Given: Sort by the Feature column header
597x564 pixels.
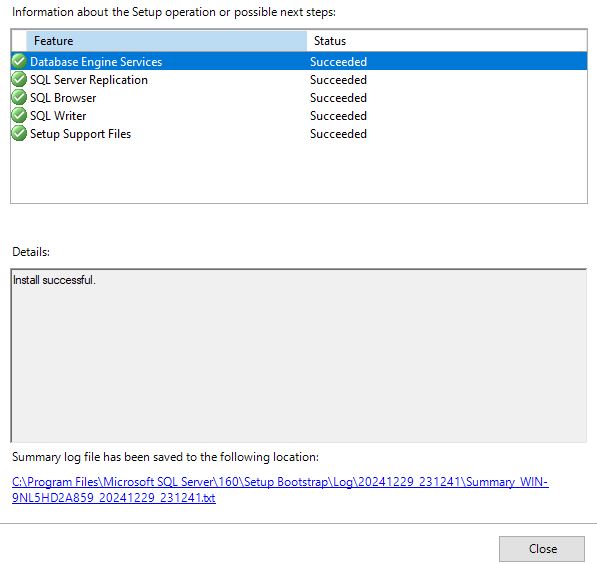Looking at the screenshot, I should (166, 41).
